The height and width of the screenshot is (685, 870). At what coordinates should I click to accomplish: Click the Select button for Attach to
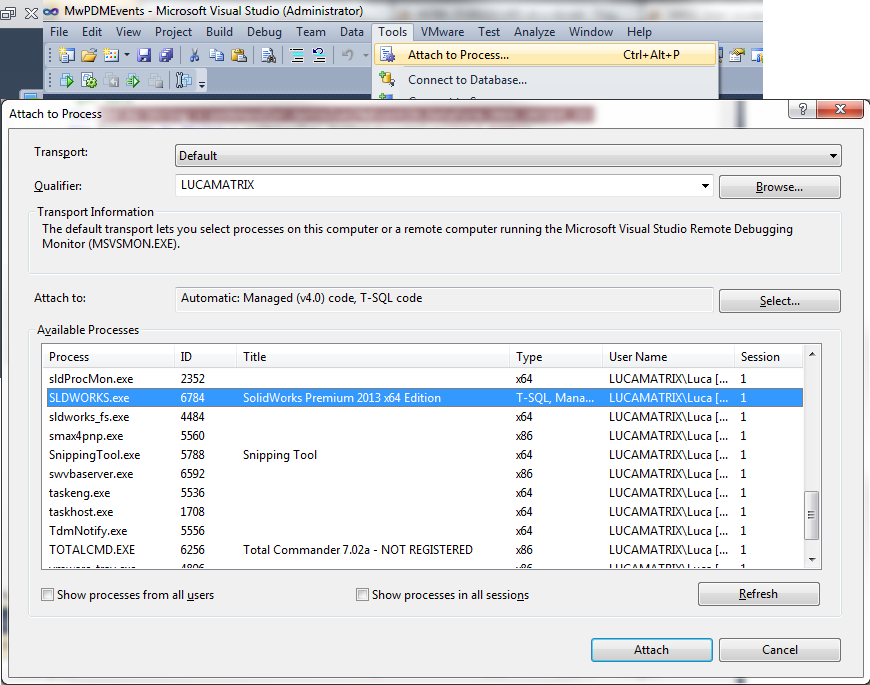click(780, 301)
